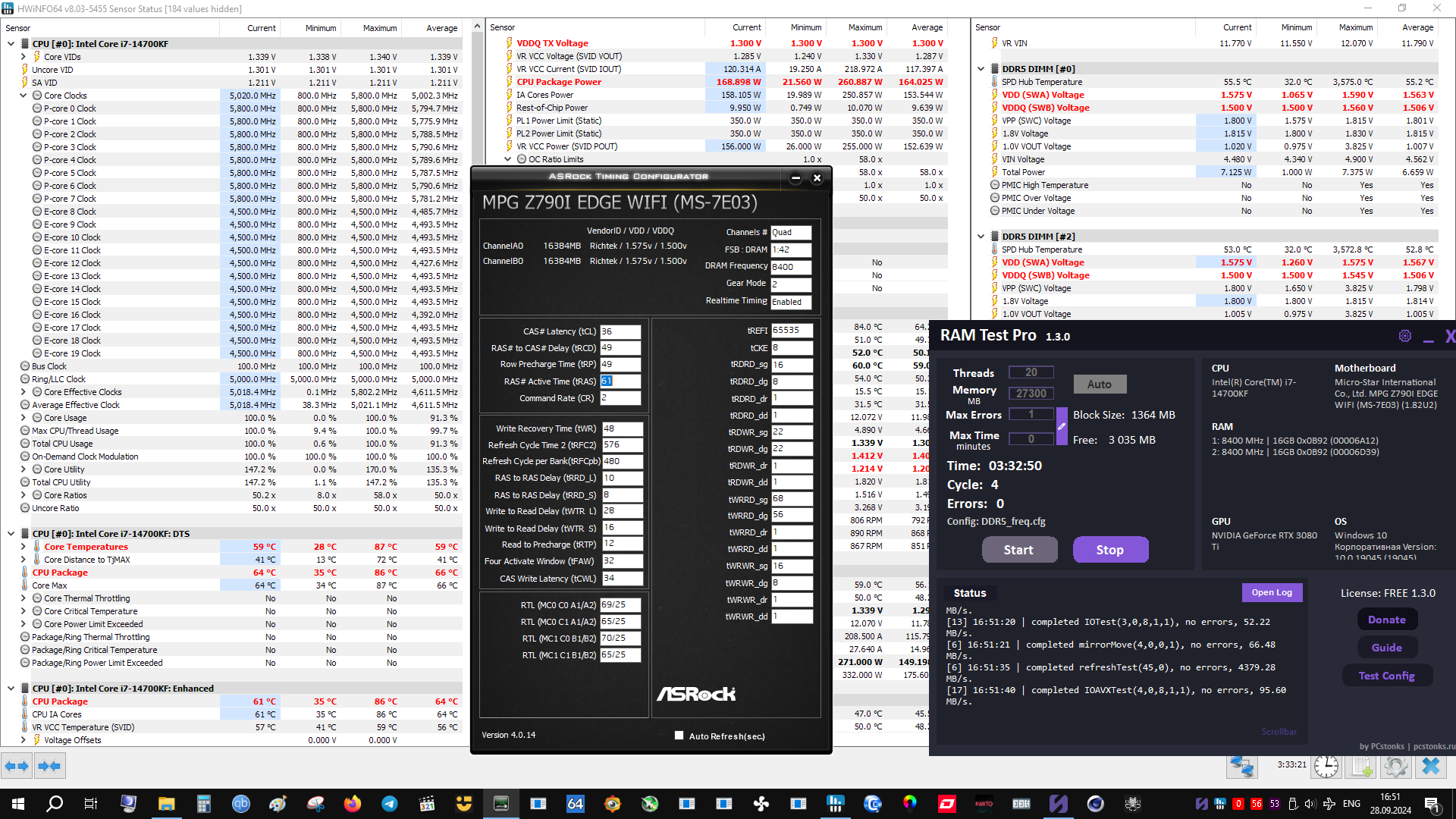
Task: Click the expand columns arrows button in HWiNFO
Action: 17,766
